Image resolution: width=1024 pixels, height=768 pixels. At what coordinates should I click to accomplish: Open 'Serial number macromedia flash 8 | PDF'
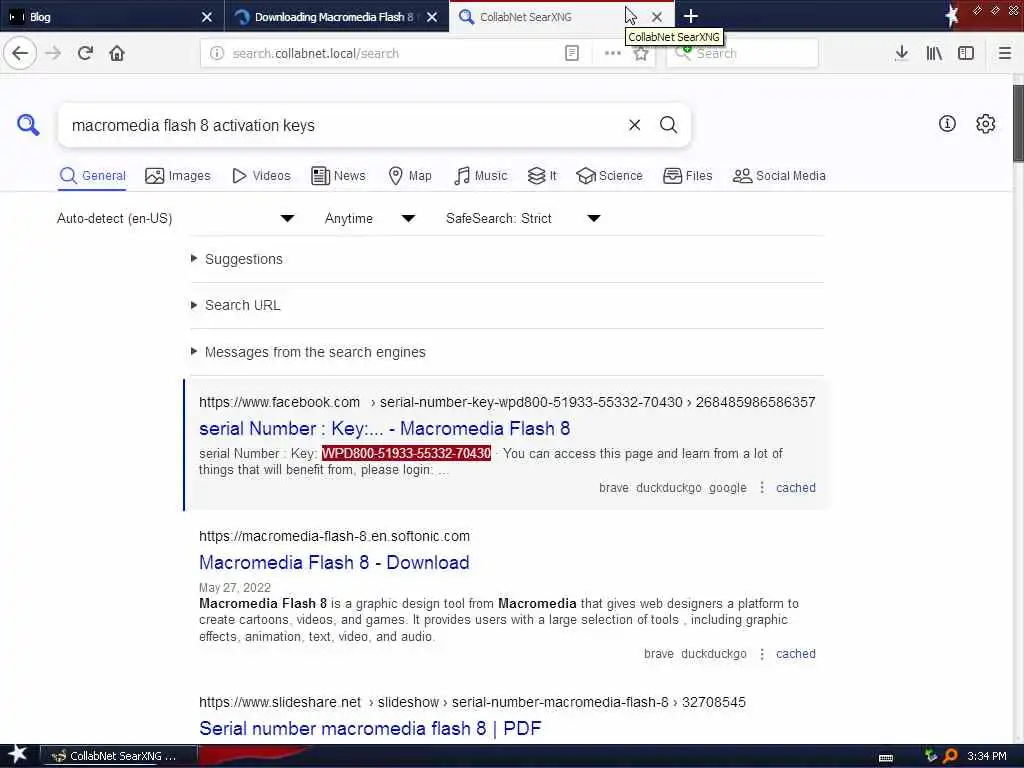[370, 728]
